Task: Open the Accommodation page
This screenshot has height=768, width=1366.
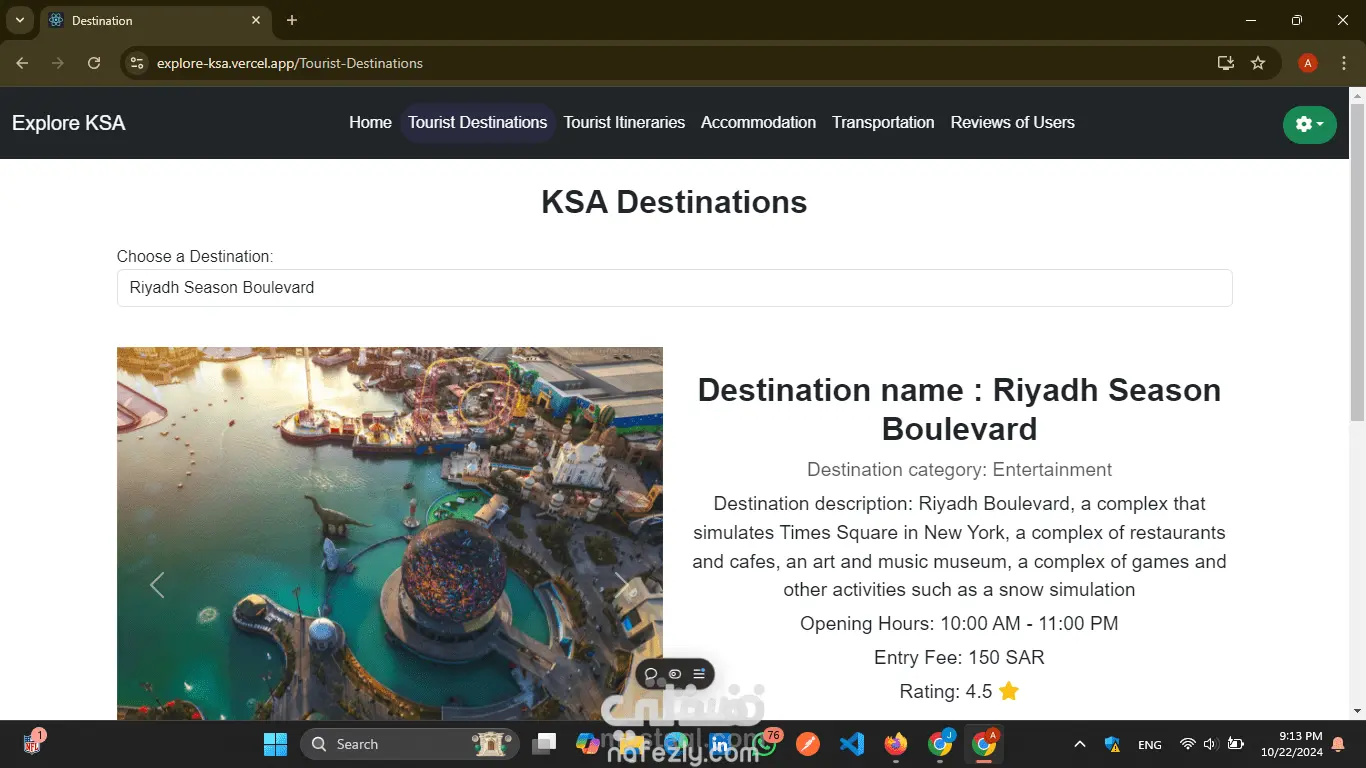Action: pyautogui.click(x=758, y=123)
